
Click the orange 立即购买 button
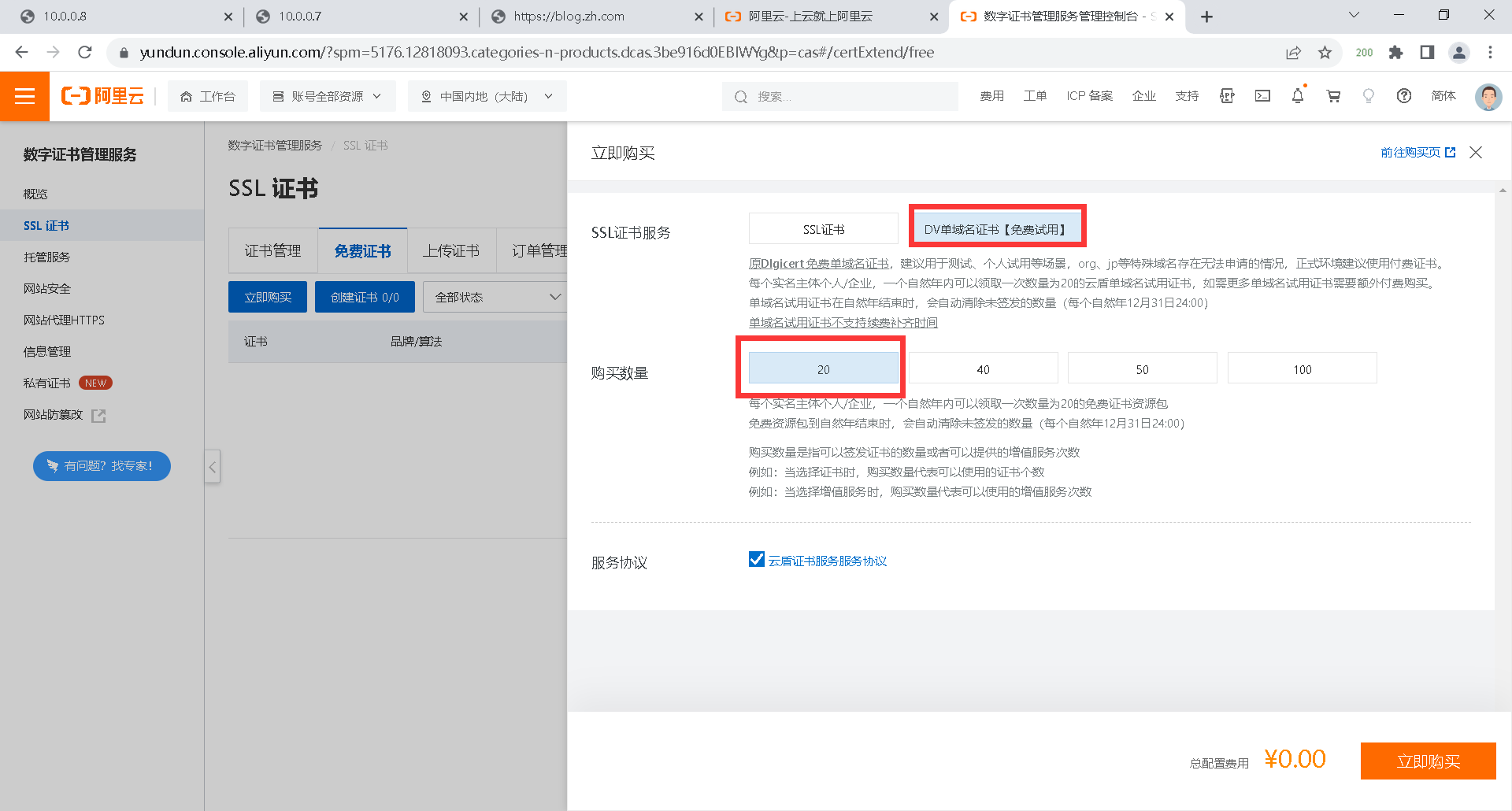[x=1429, y=761]
